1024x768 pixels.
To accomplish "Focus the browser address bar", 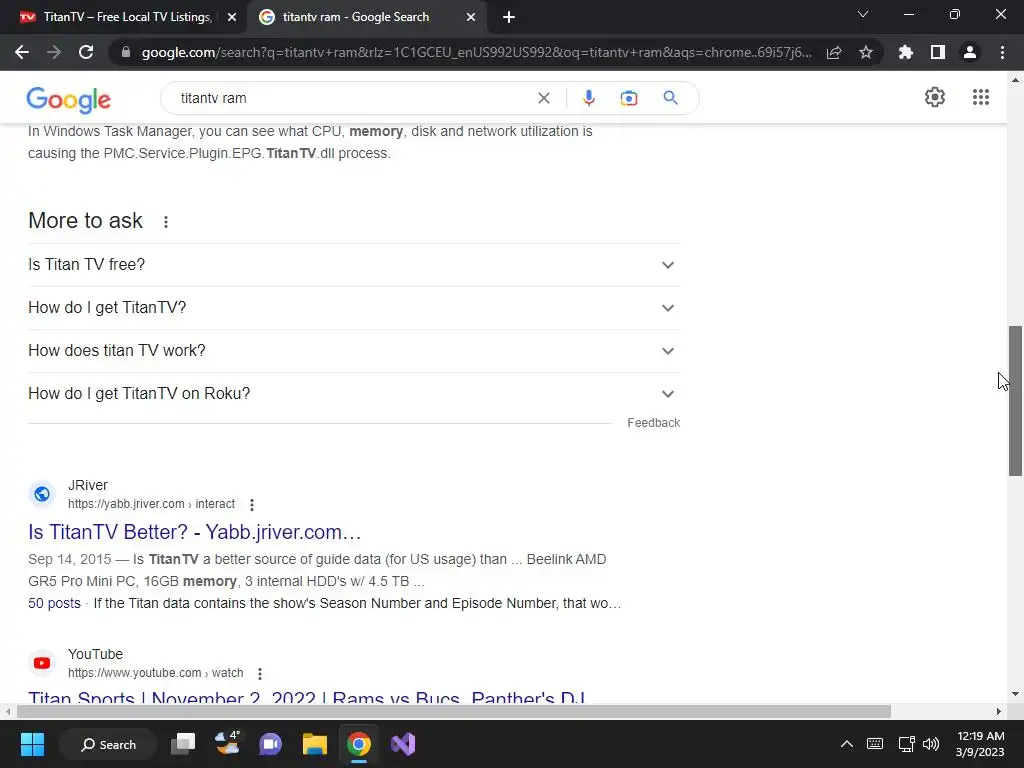I will pos(477,52).
